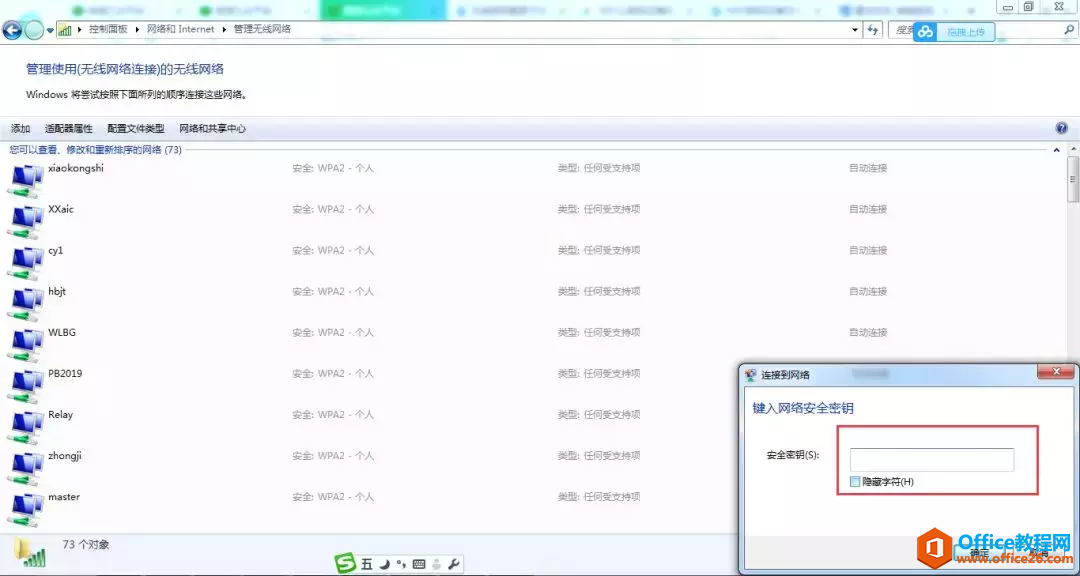
Task: Close the 连接到网络 dialog
Action: click(1056, 372)
